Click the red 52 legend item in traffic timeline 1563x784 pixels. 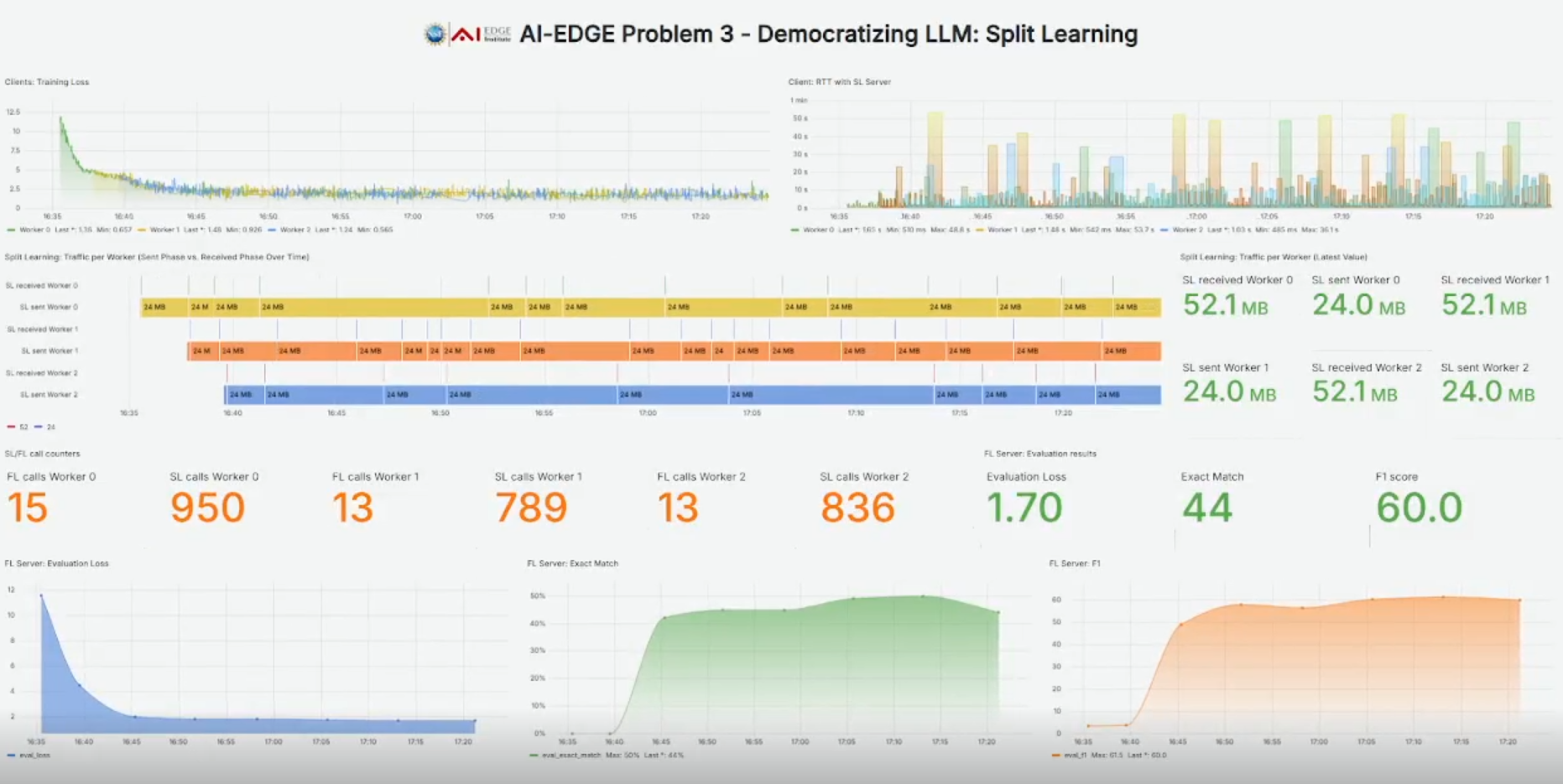tap(18, 428)
